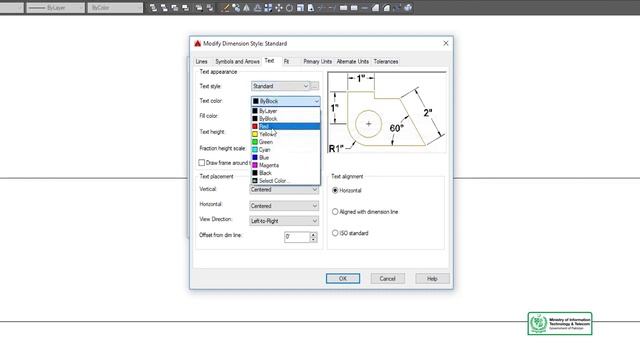Click the Bring to Front draw order icon
Image resolution: width=640 pixels, height=360 pixels.
153,8
